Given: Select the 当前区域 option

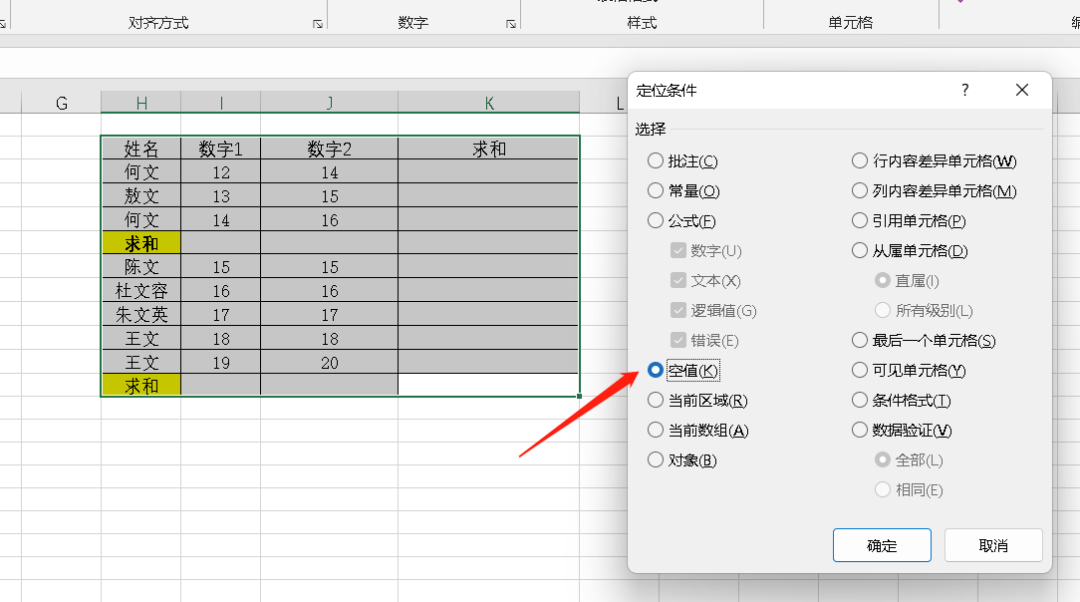Looking at the screenshot, I should [655, 400].
